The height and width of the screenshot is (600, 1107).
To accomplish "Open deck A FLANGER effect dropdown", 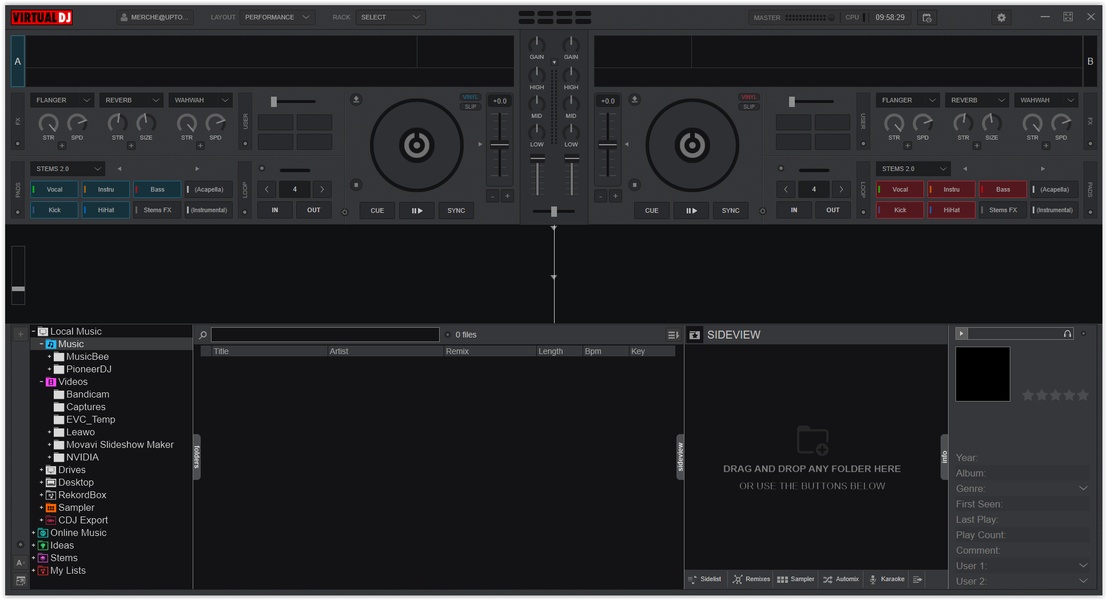I will click(x=61, y=100).
